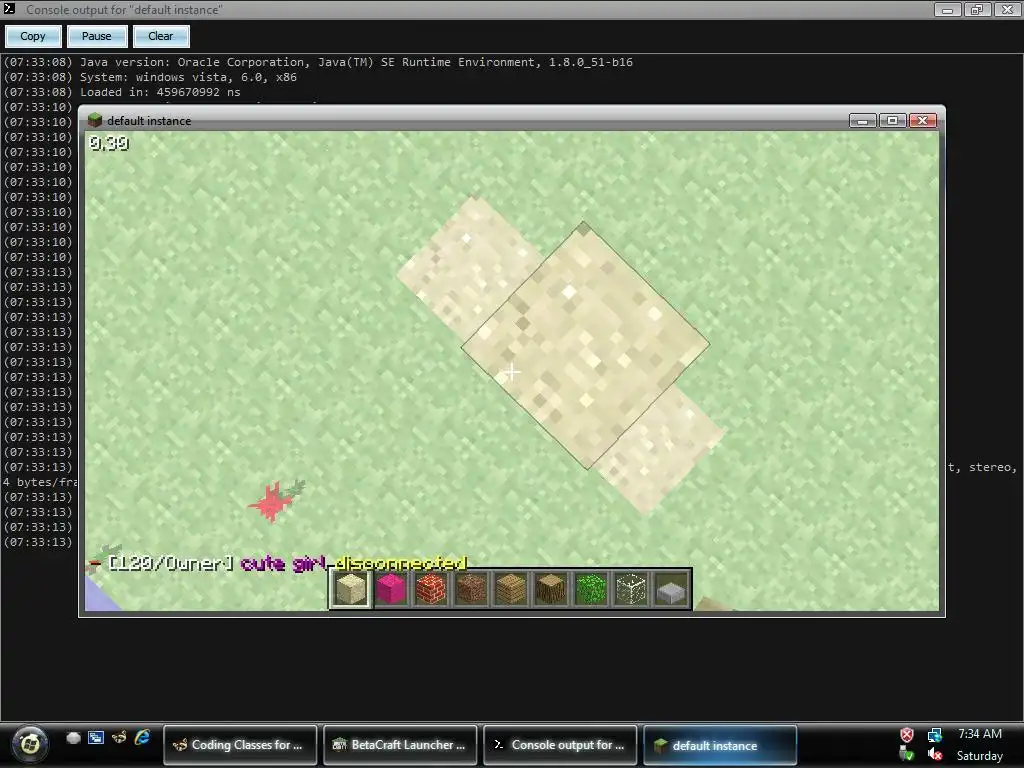Open the Windows Start orb

click(29, 744)
